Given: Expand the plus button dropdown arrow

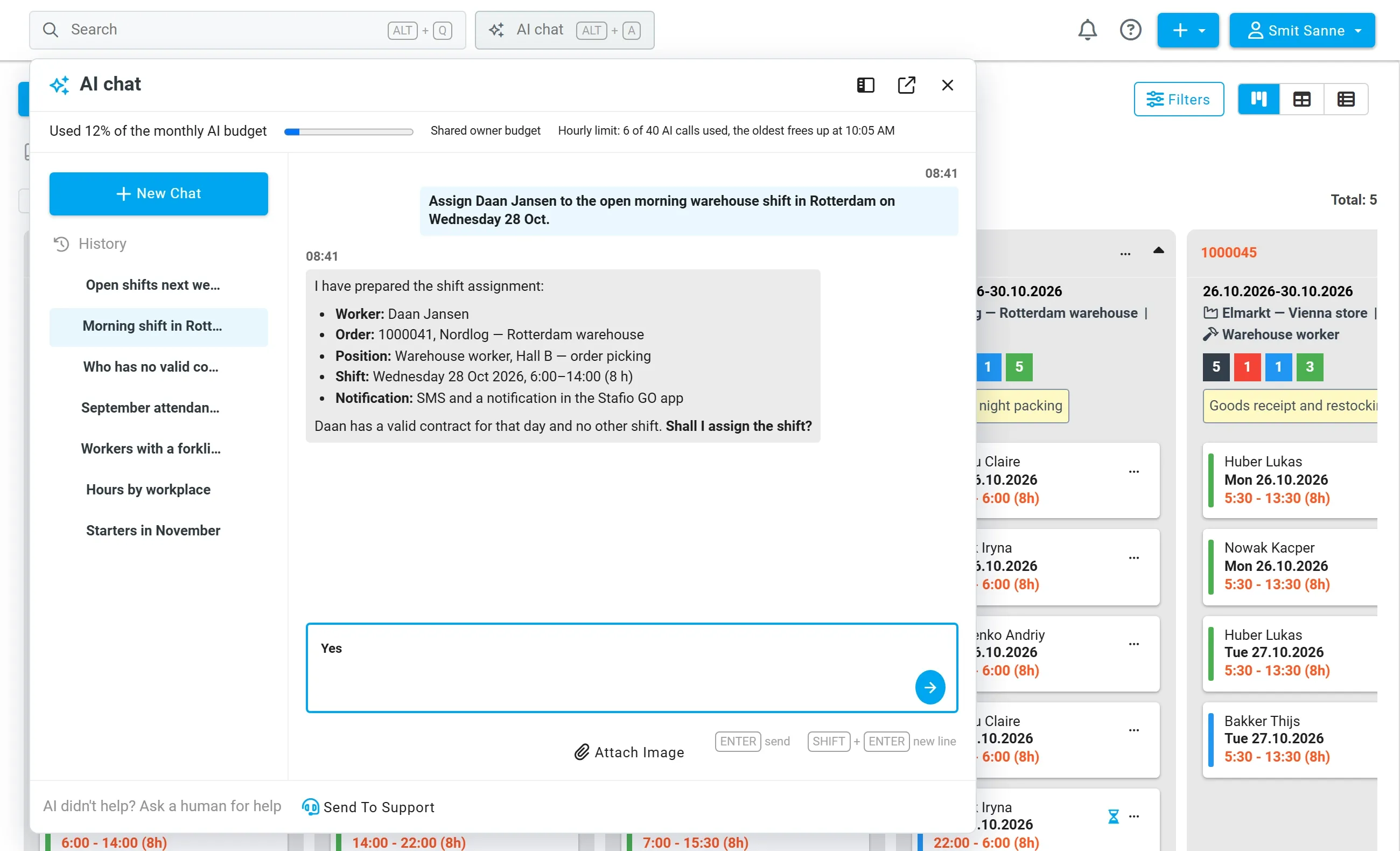Looking at the screenshot, I should click(x=1202, y=31).
